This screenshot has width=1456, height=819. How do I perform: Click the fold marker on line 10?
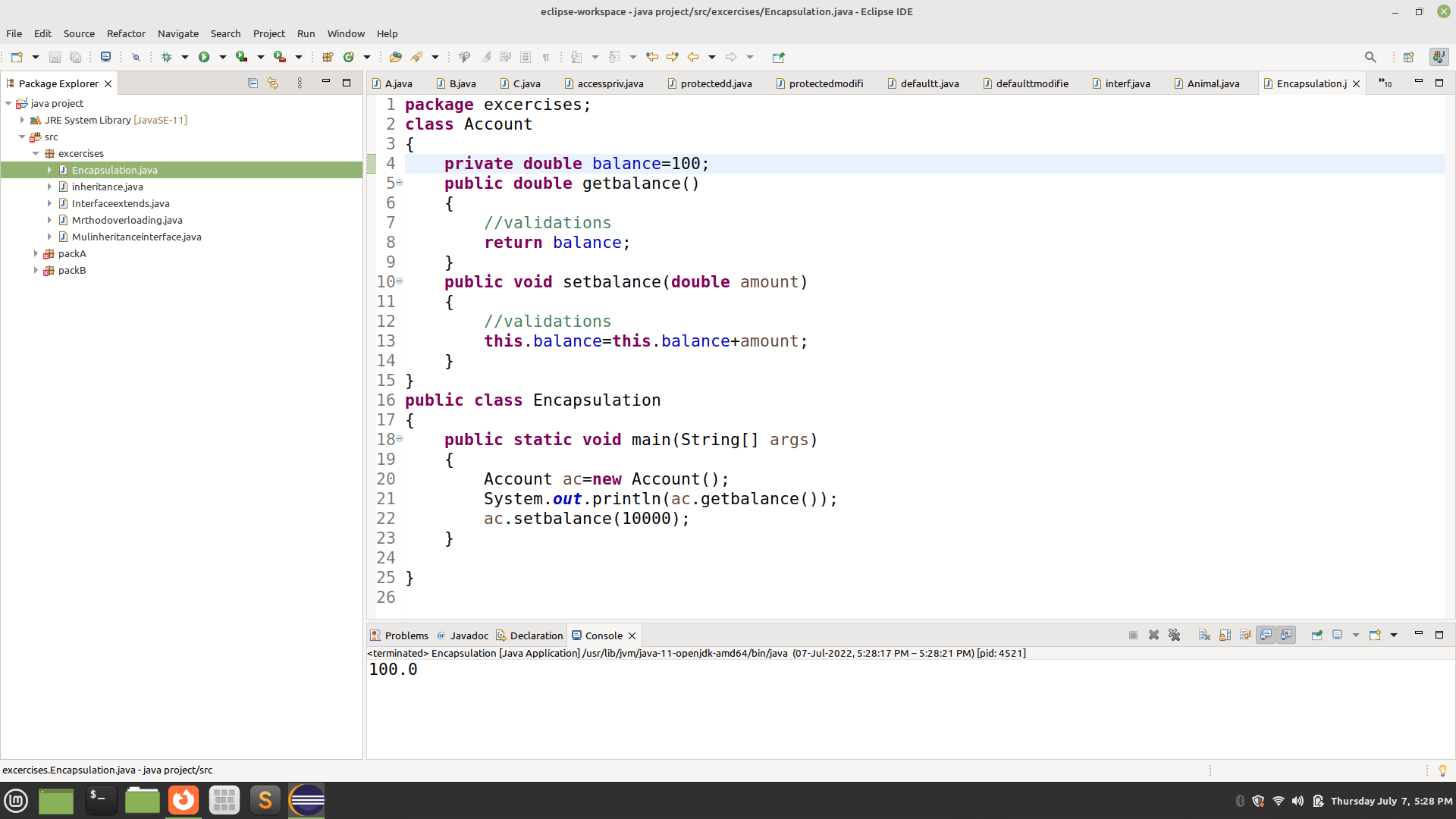400,281
